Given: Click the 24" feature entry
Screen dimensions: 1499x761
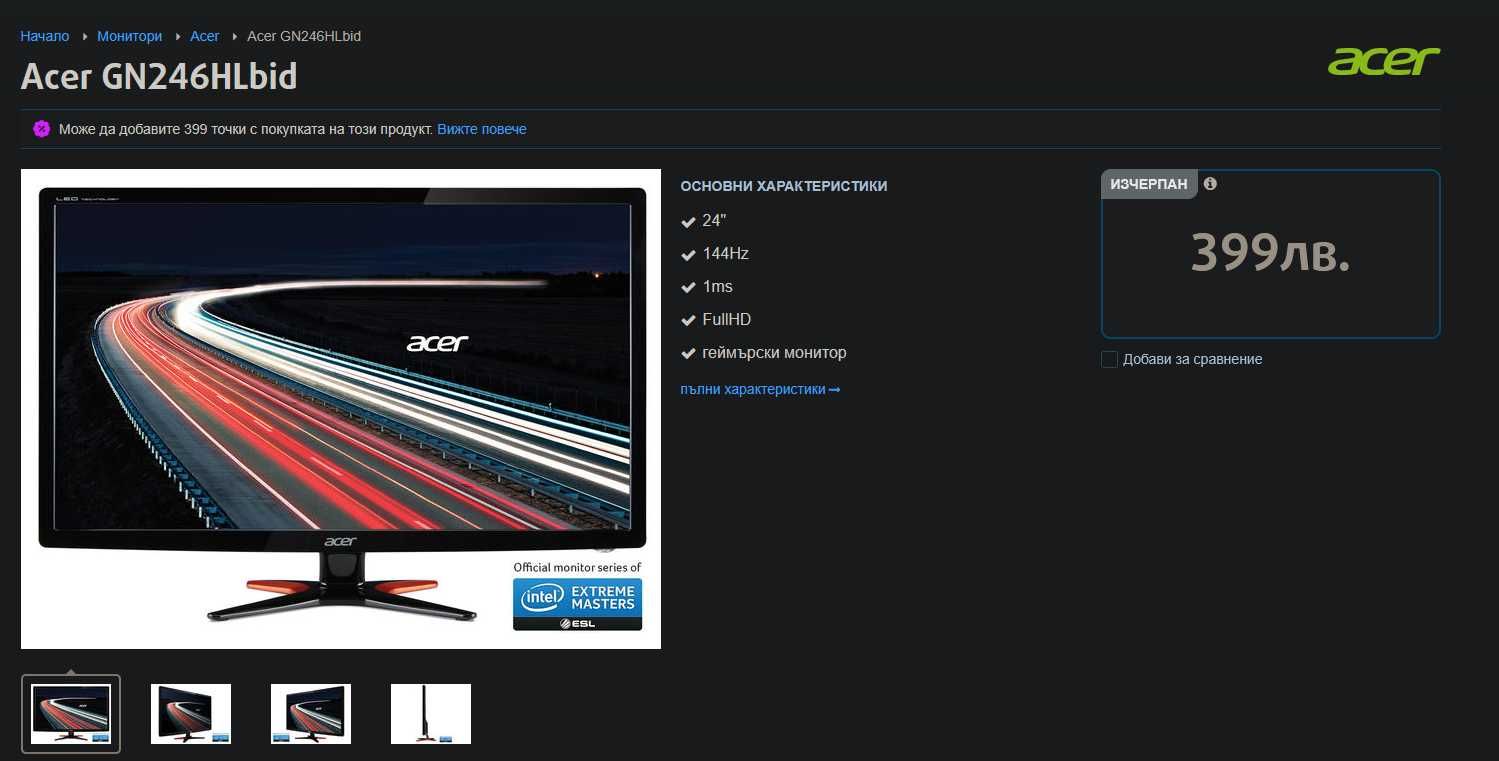Looking at the screenshot, I should tap(703, 221).
